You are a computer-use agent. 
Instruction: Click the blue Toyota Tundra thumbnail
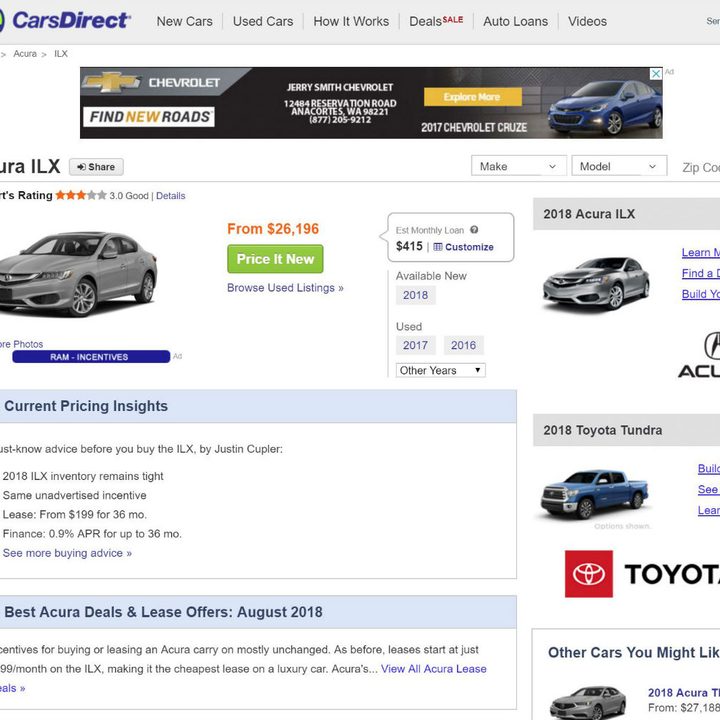[x=595, y=494]
